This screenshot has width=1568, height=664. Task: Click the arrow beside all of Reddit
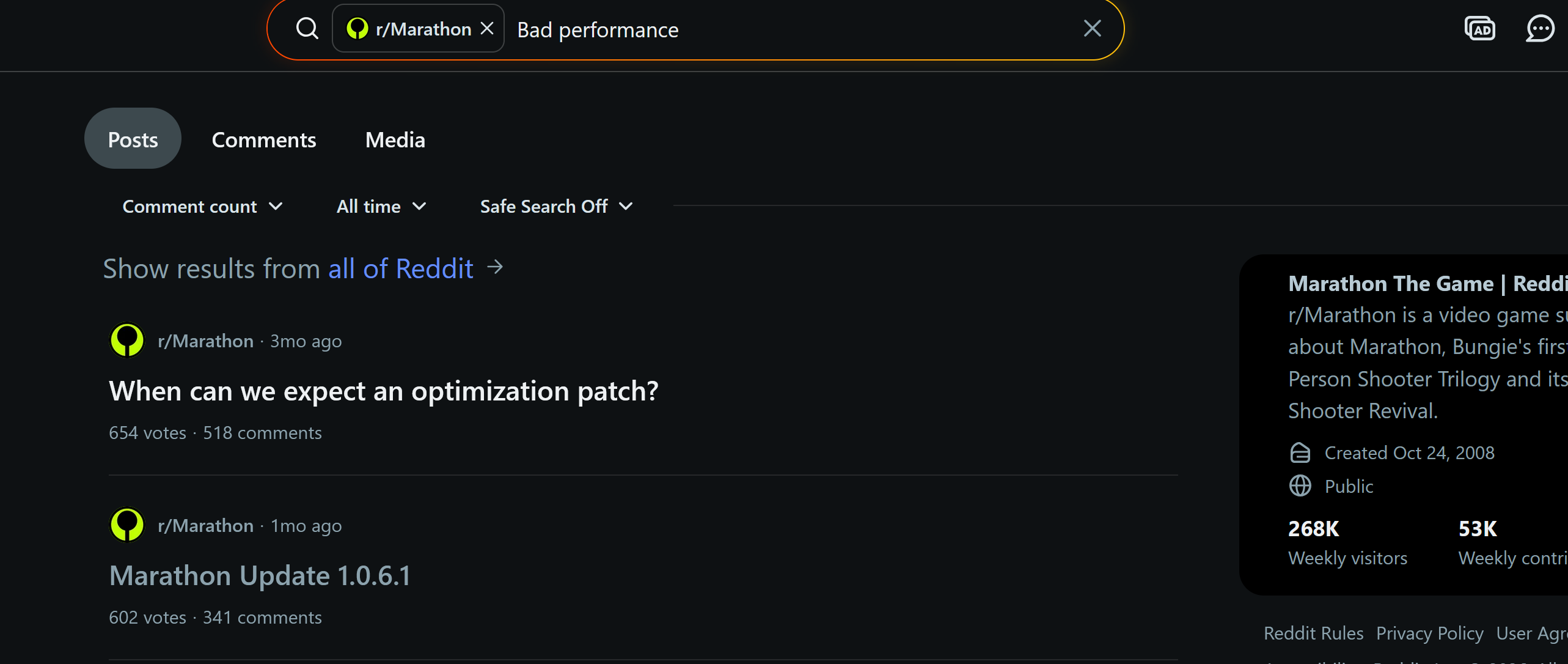pos(495,267)
